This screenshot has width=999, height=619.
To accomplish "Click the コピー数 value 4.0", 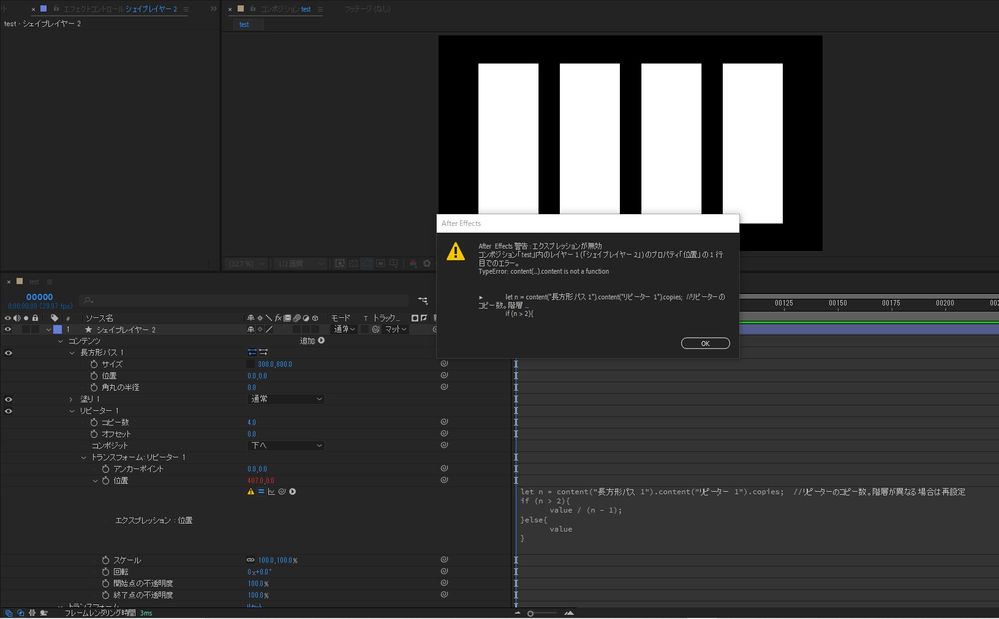I will (252, 422).
